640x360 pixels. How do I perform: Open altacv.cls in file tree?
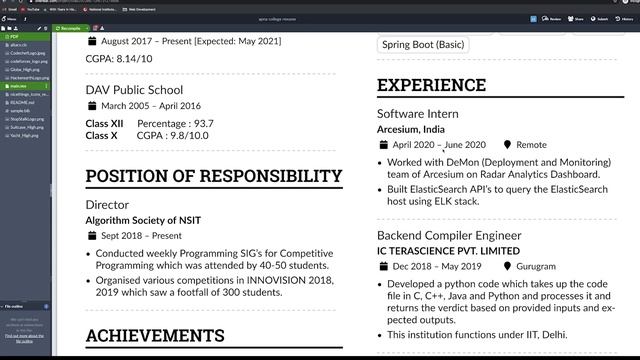(25, 45)
